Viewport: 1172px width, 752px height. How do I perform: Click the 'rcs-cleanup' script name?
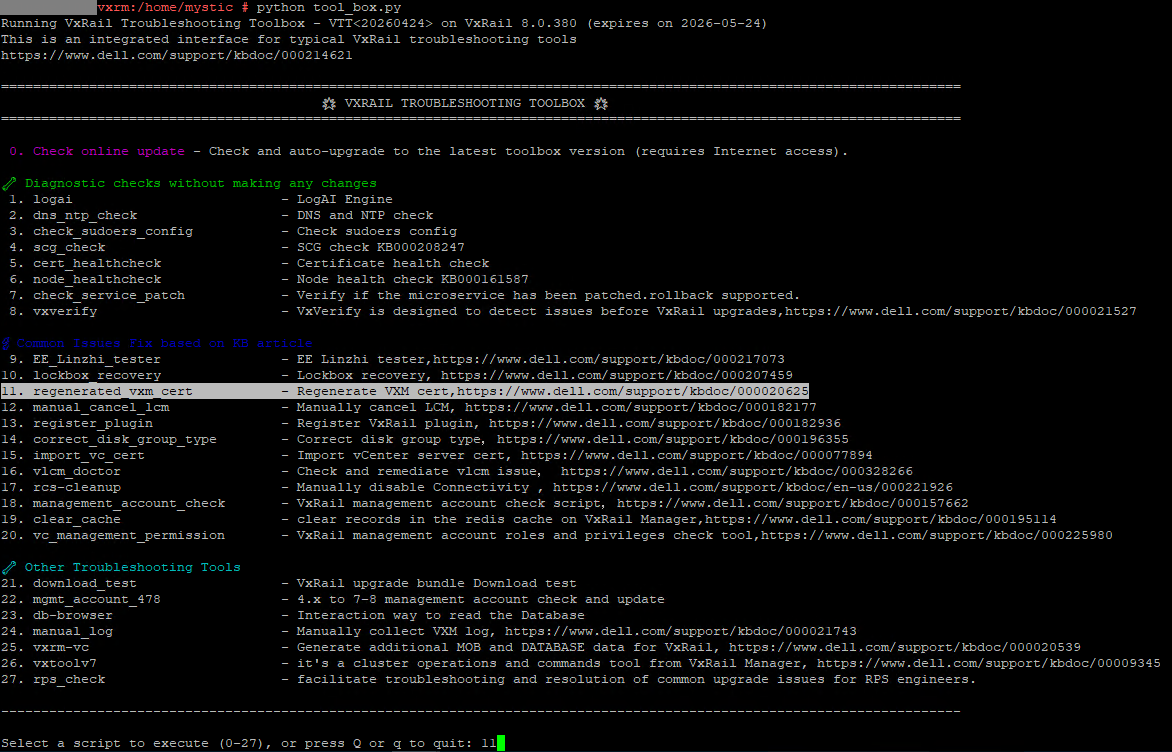tap(76, 487)
